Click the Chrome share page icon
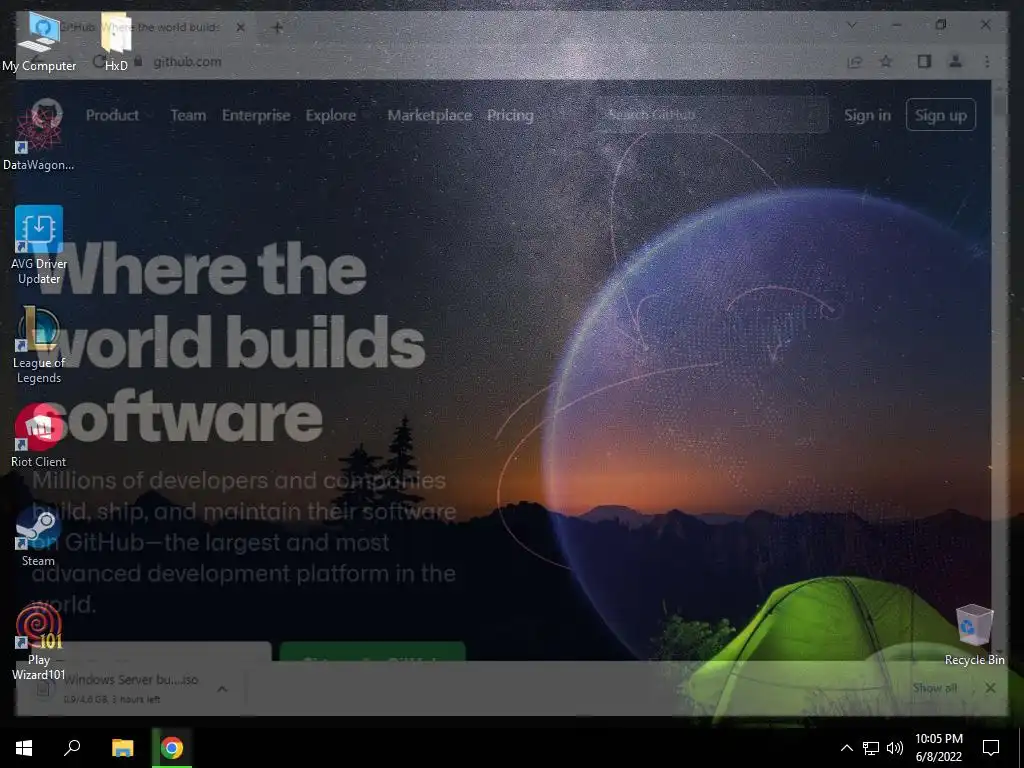The image size is (1024, 768). click(854, 62)
